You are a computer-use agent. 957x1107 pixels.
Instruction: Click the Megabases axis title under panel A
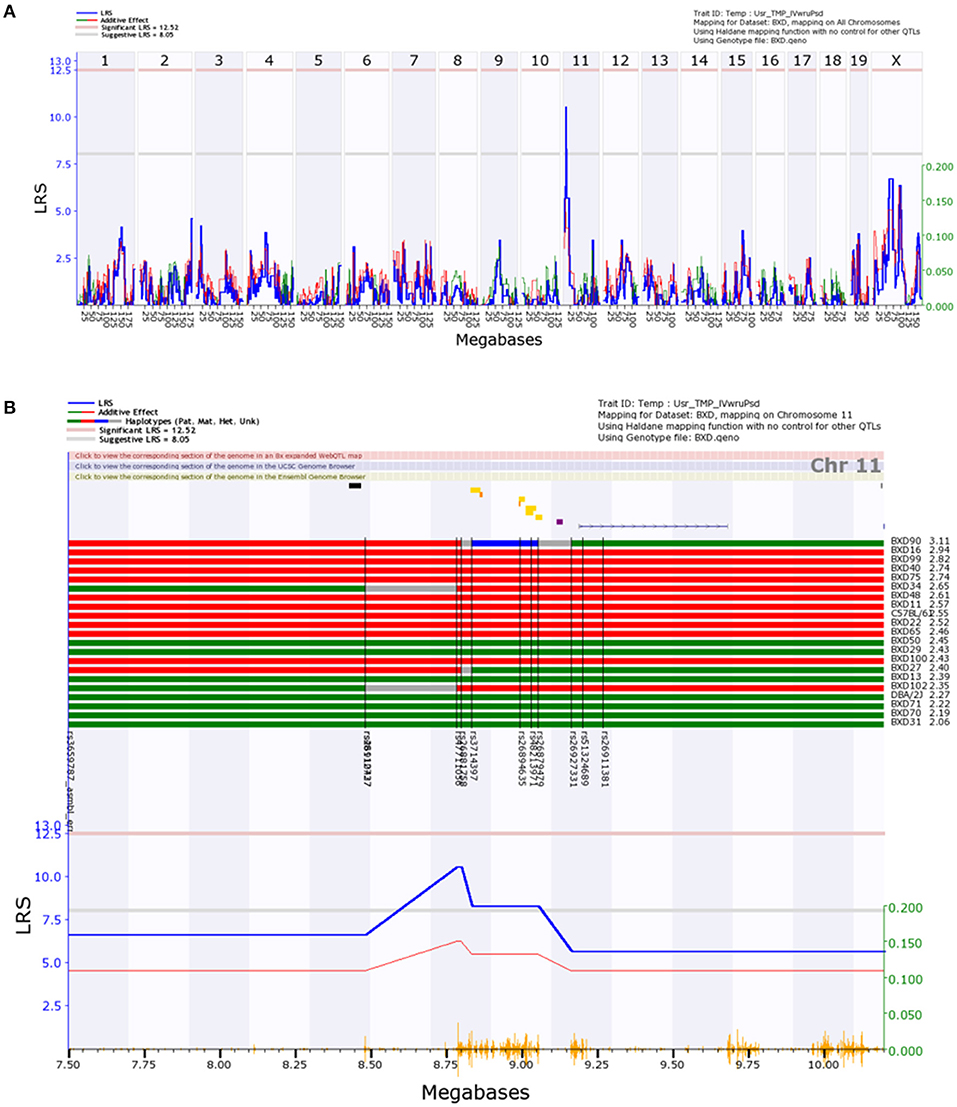click(x=499, y=340)
